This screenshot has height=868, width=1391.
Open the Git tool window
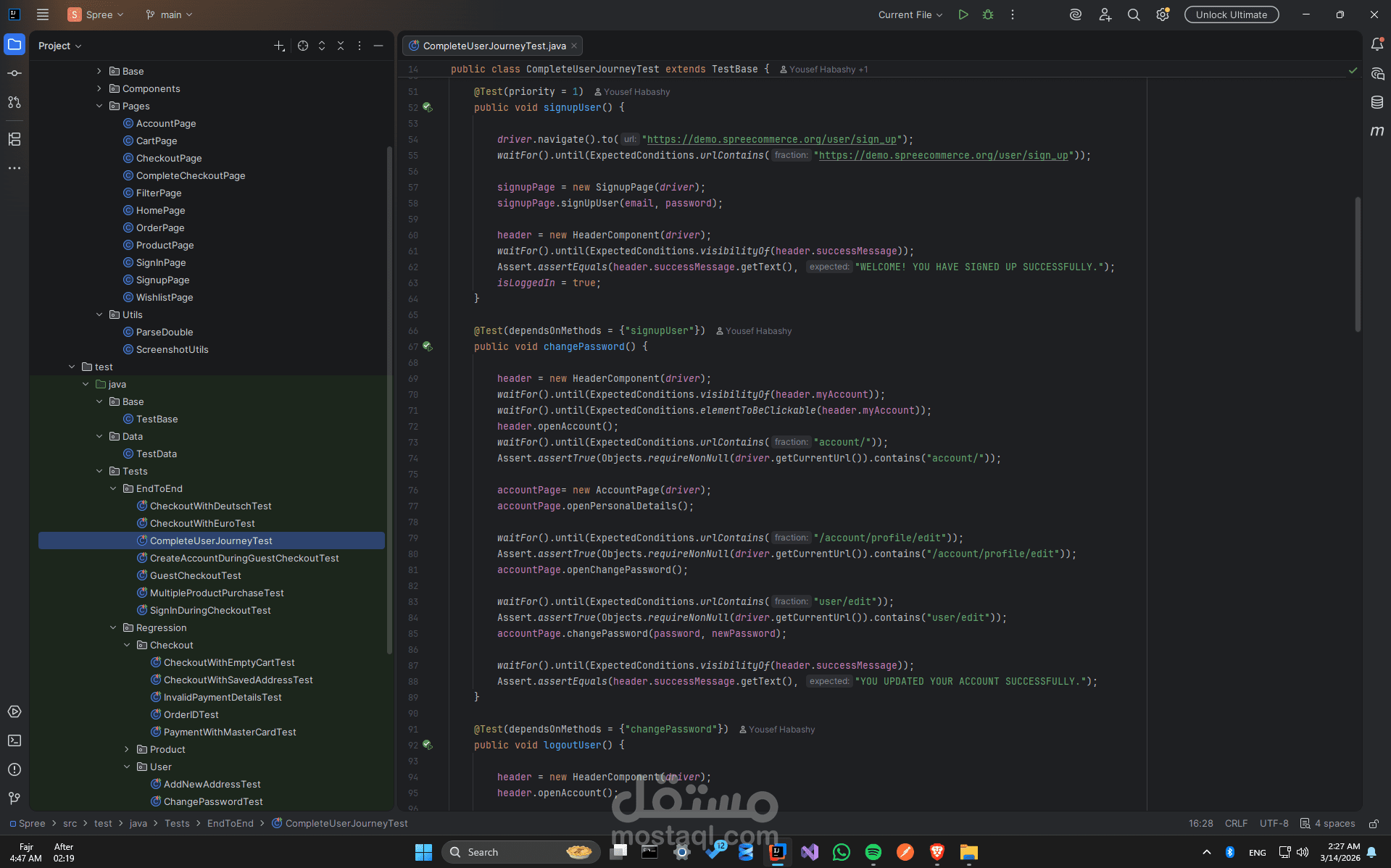point(14,798)
